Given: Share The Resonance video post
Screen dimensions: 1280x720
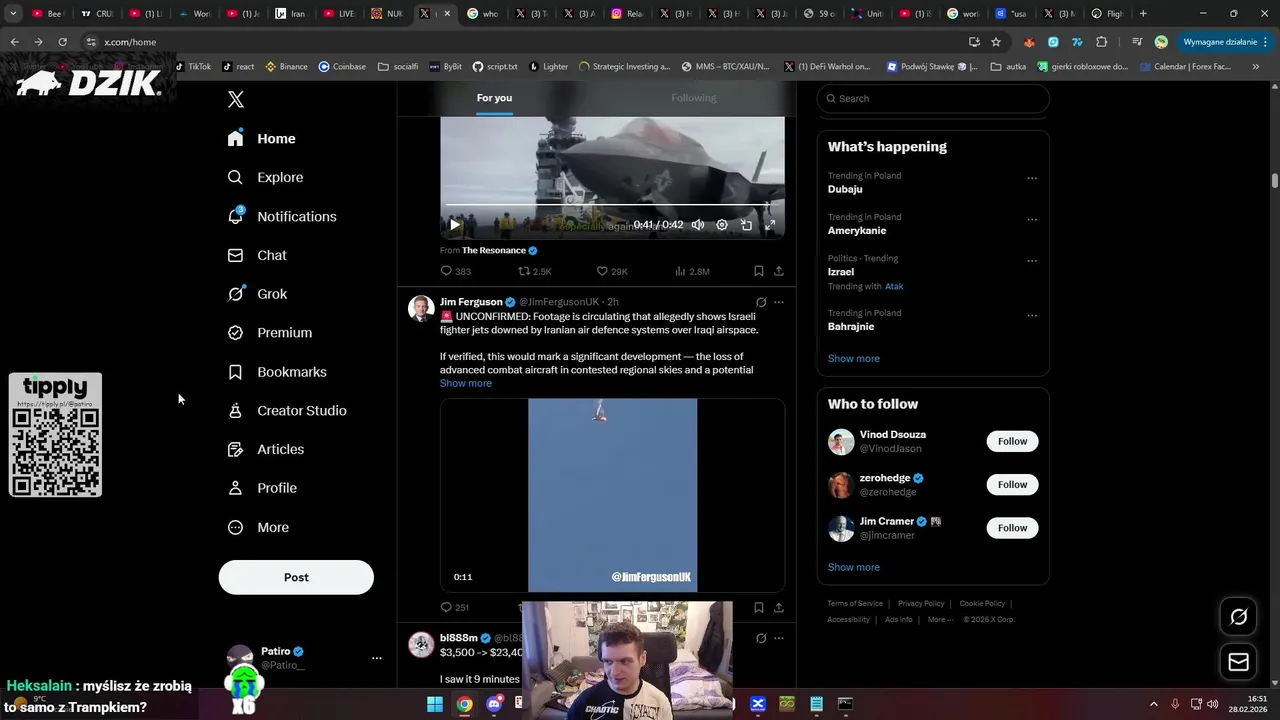Looking at the screenshot, I should (x=779, y=271).
